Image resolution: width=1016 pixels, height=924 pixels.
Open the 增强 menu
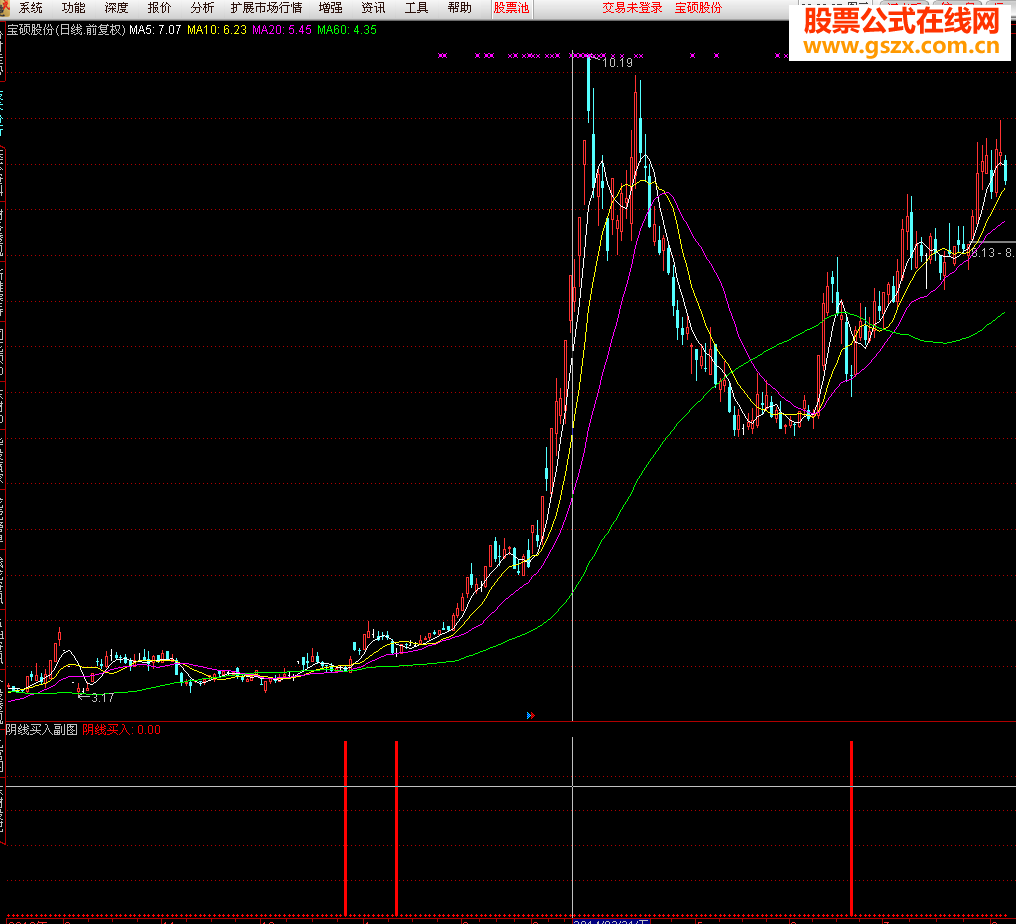coord(330,8)
